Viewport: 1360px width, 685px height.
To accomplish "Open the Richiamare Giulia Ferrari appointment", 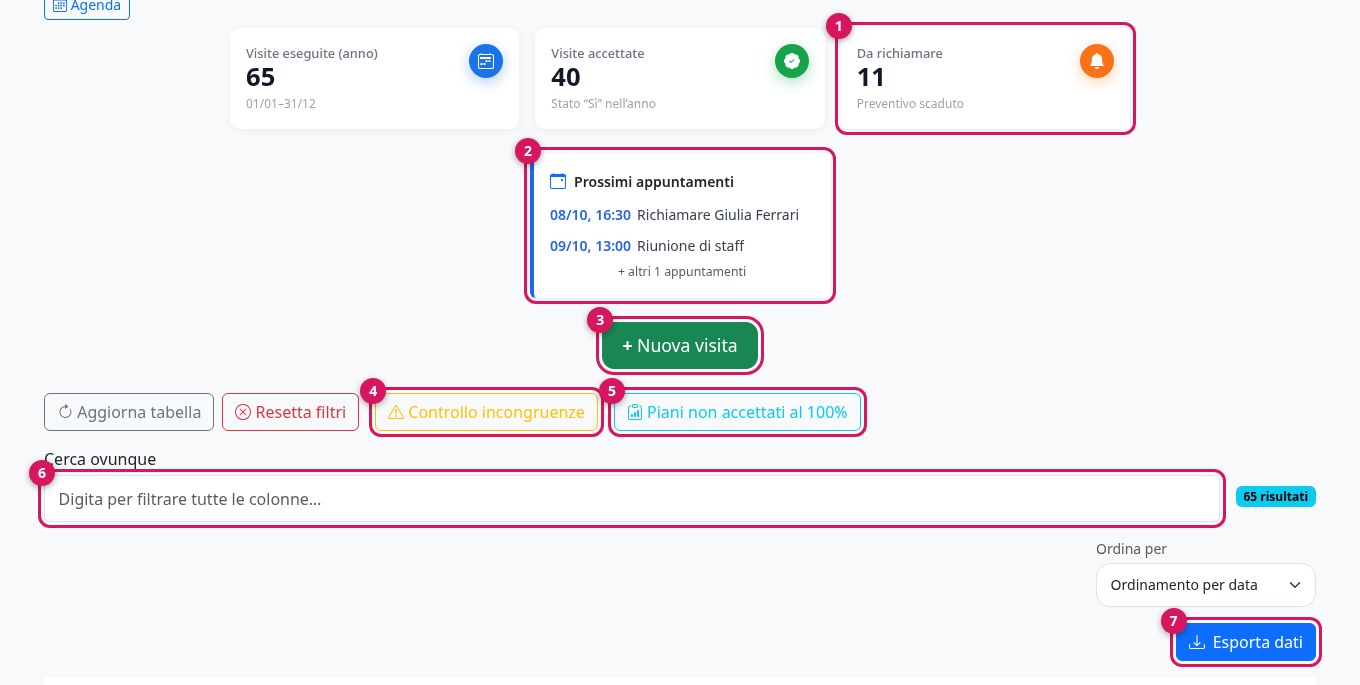I will 675,215.
